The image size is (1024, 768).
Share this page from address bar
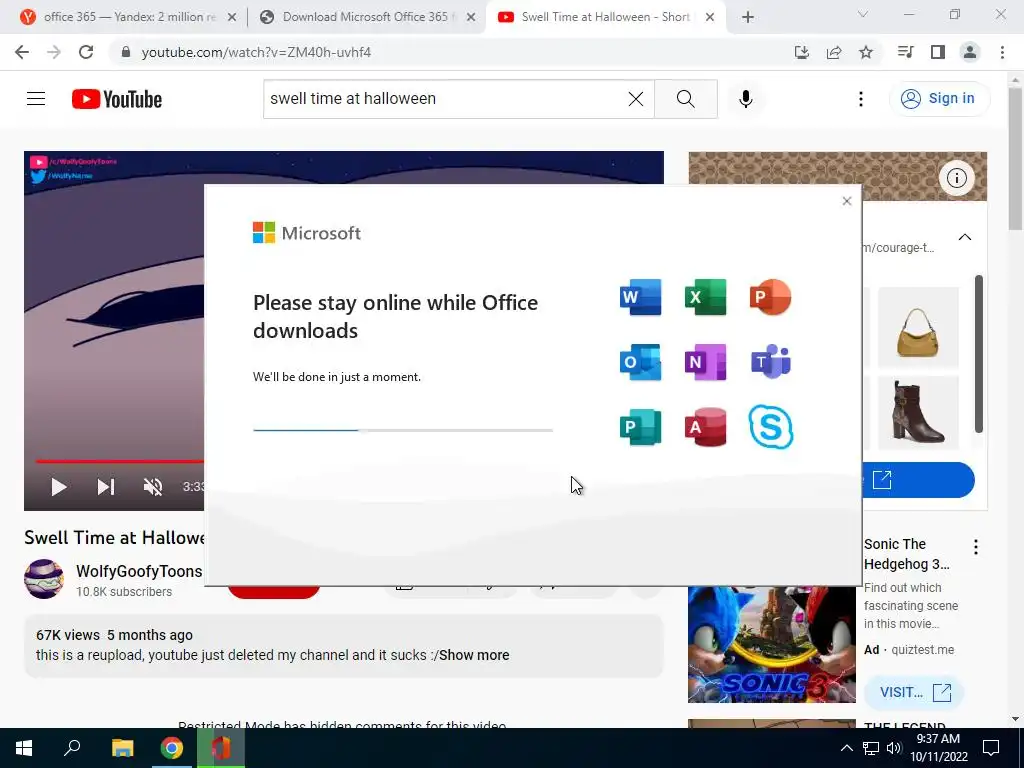point(834,52)
